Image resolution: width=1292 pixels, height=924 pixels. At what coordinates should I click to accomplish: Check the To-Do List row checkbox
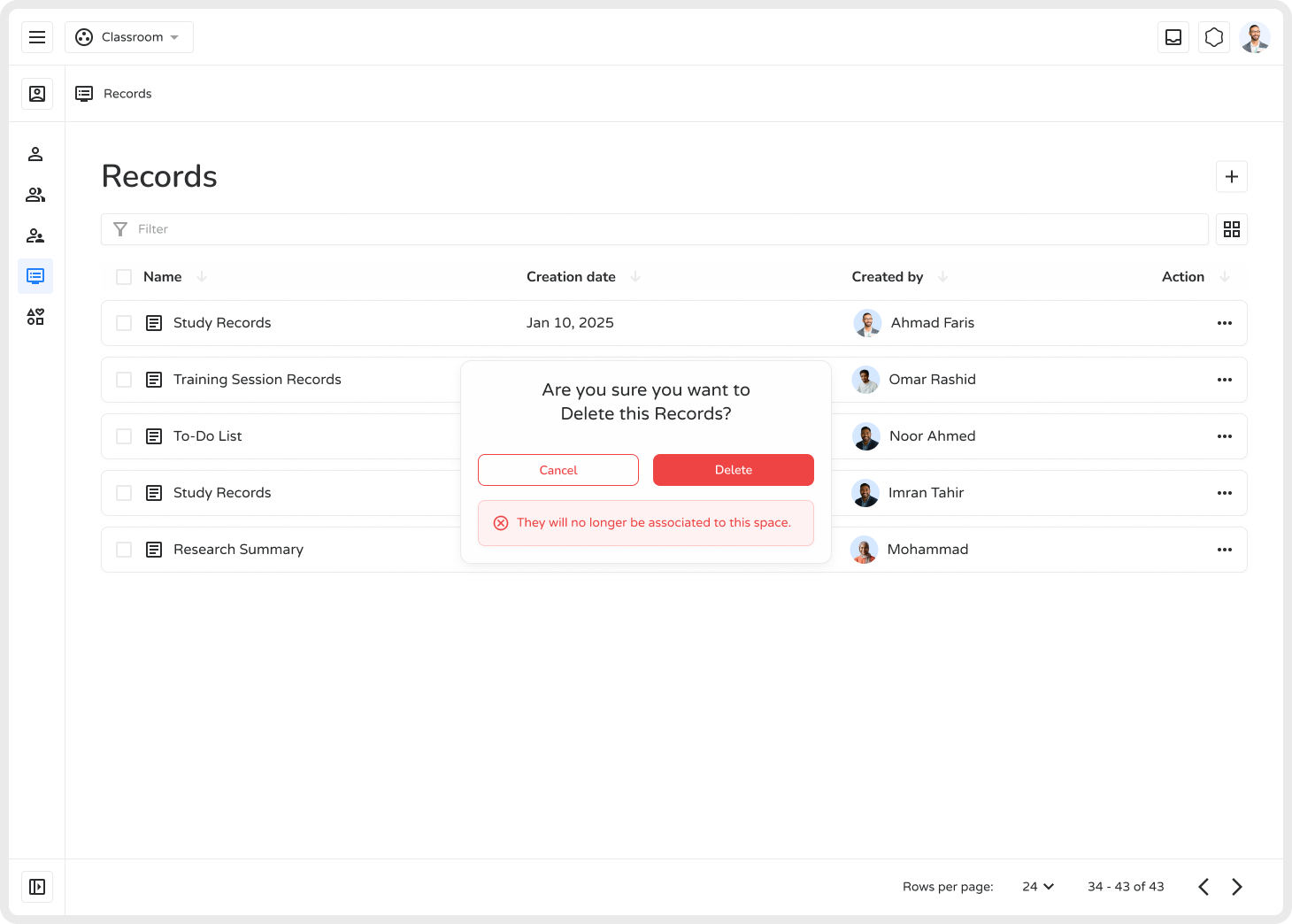(x=124, y=436)
